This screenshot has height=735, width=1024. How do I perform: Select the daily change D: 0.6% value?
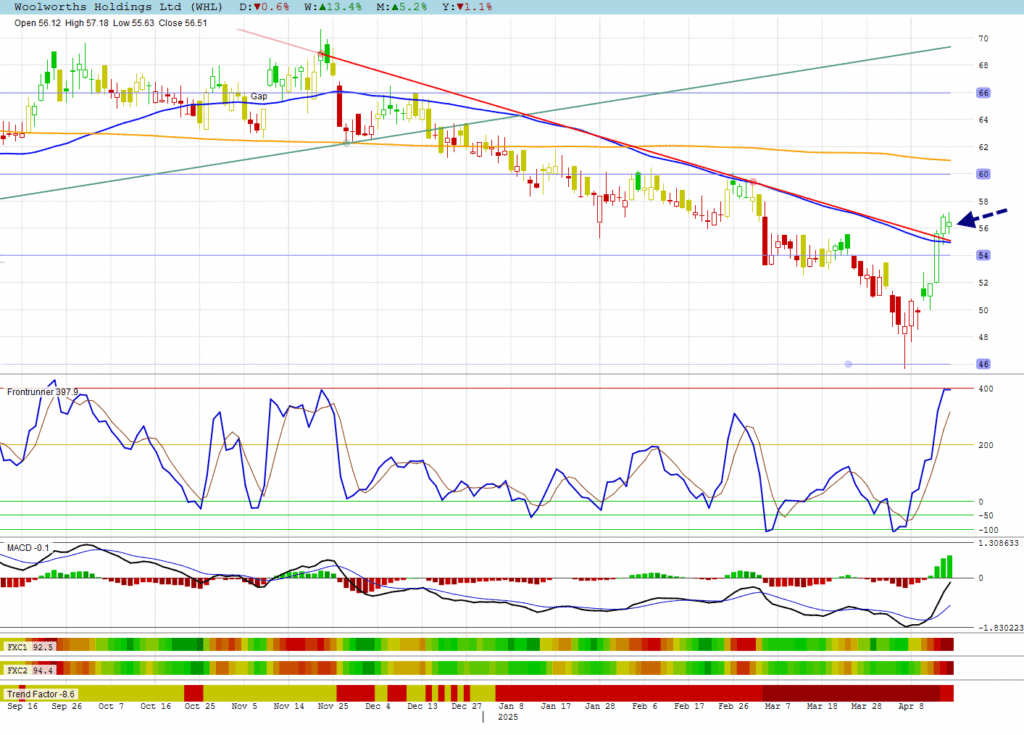pyautogui.click(x=264, y=7)
